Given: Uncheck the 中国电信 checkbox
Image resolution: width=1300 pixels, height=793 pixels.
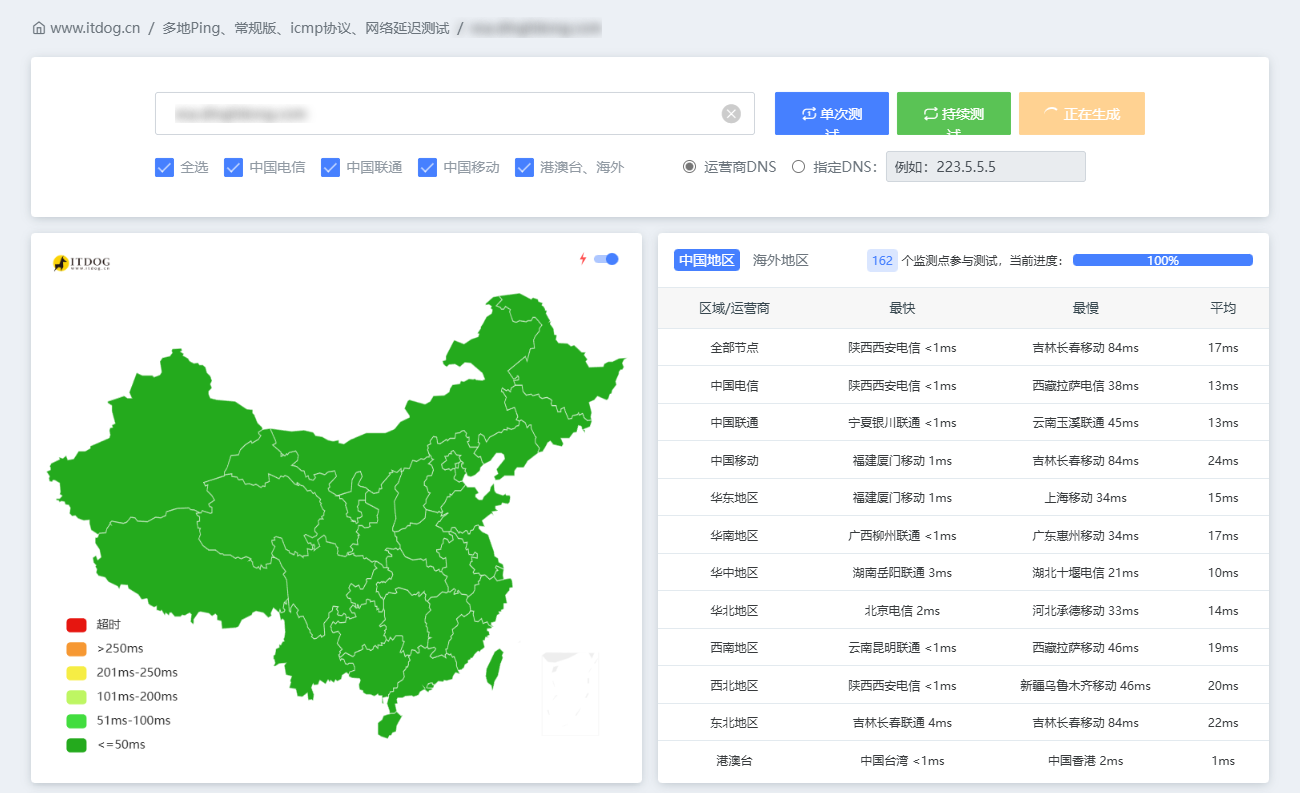Looking at the screenshot, I should pos(234,167).
